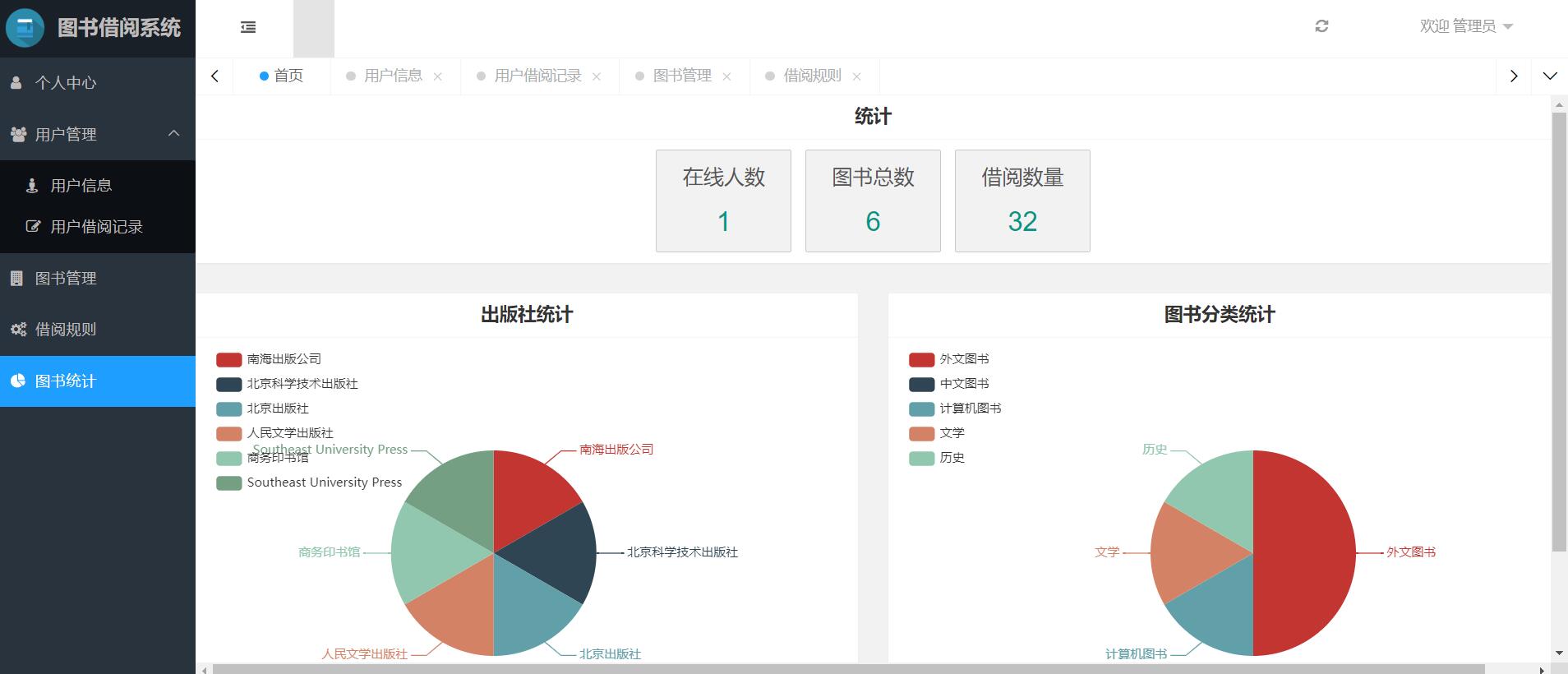
Task: Click the refresh icon in header
Action: [x=1321, y=26]
